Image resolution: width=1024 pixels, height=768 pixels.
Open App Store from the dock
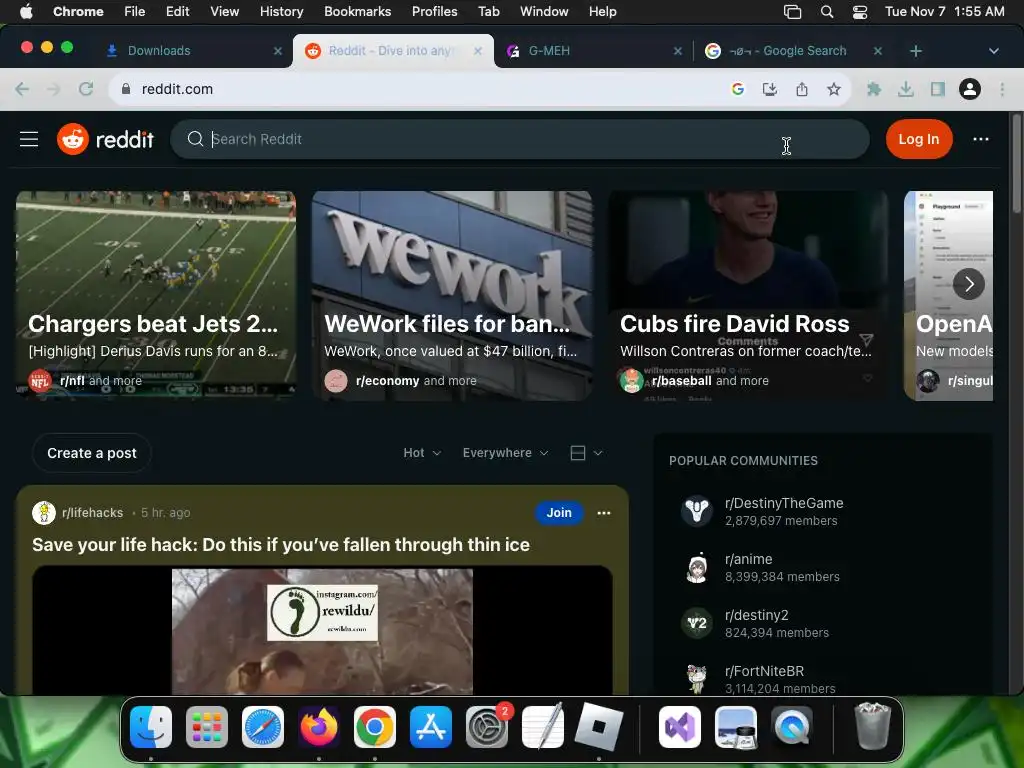click(x=430, y=727)
